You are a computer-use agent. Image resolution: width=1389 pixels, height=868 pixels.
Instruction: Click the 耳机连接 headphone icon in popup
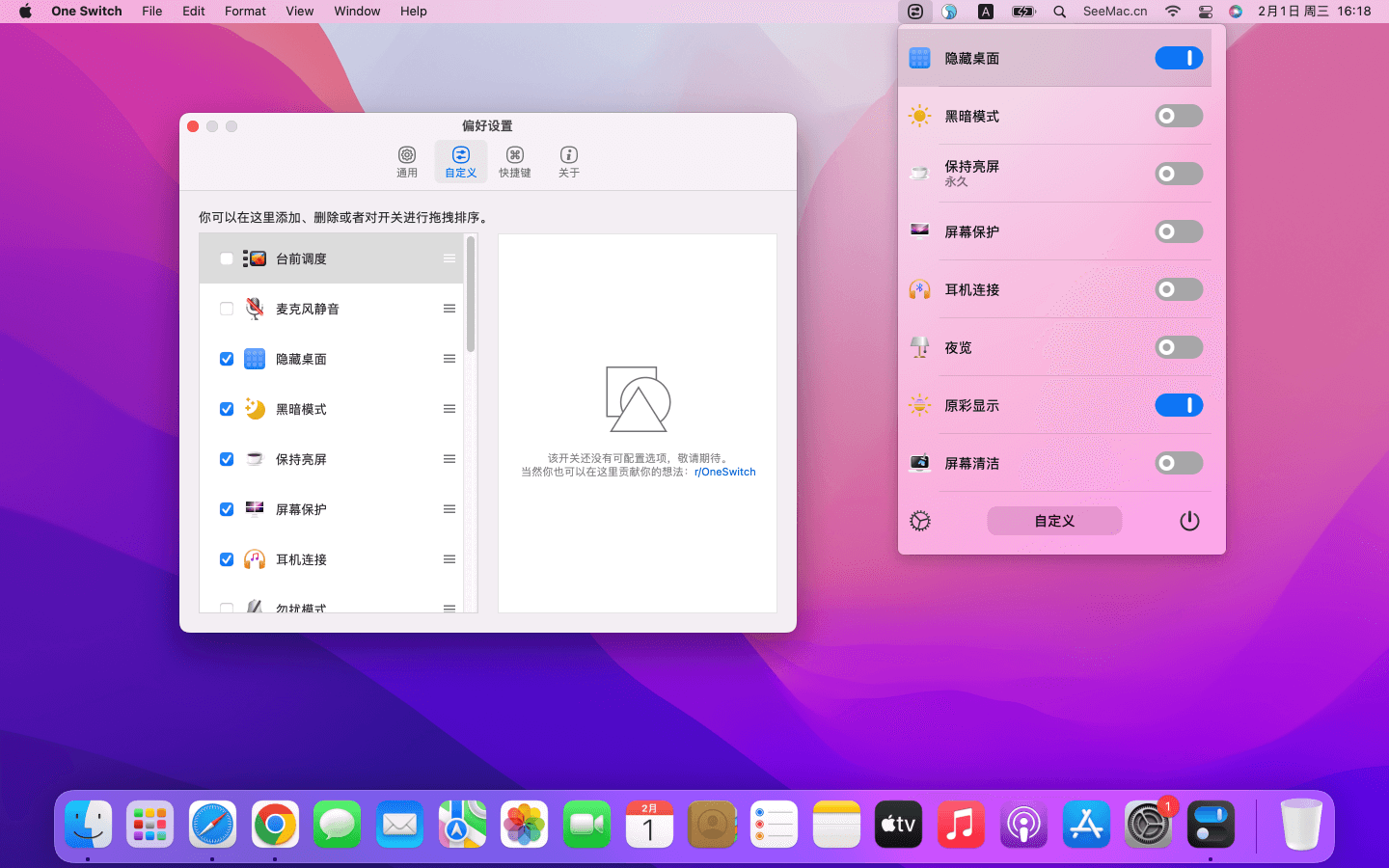(x=920, y=289)
